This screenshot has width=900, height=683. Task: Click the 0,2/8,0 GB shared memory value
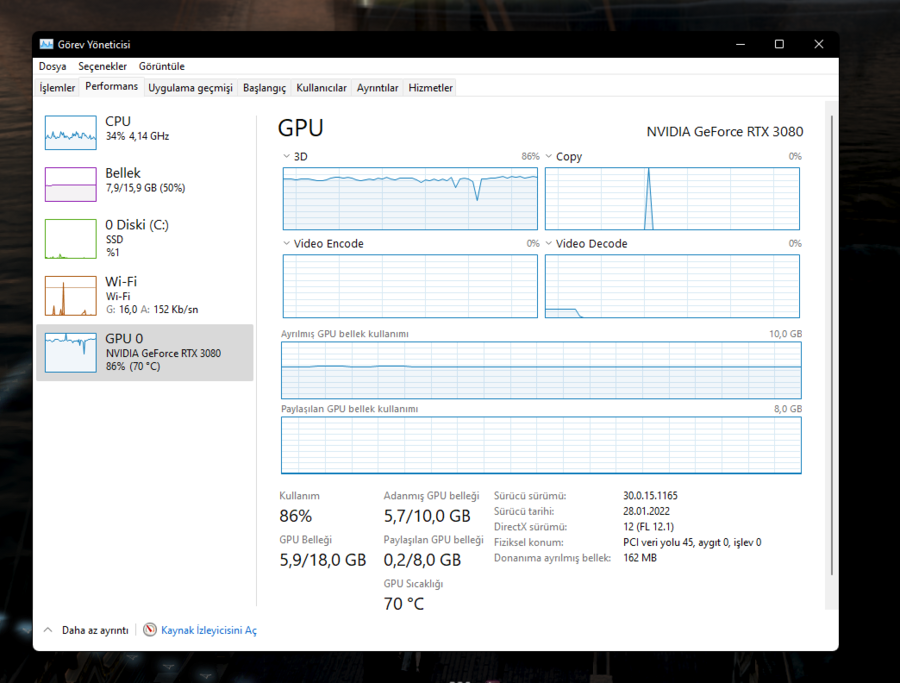point(422,560)
